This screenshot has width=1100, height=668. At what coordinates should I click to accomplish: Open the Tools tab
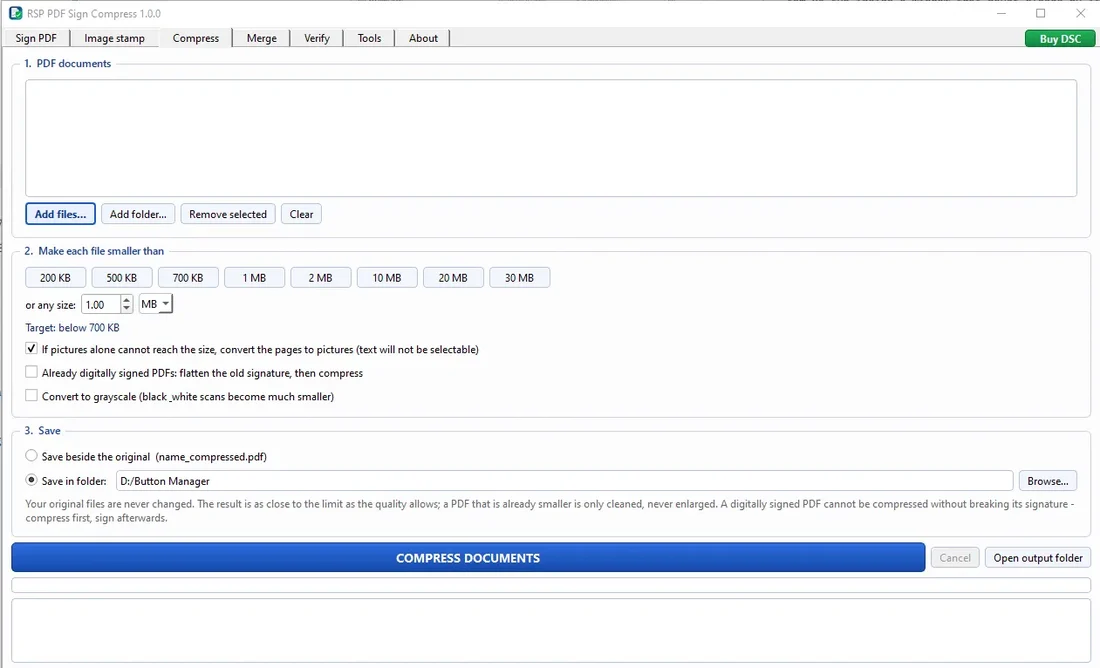(369, 38)
